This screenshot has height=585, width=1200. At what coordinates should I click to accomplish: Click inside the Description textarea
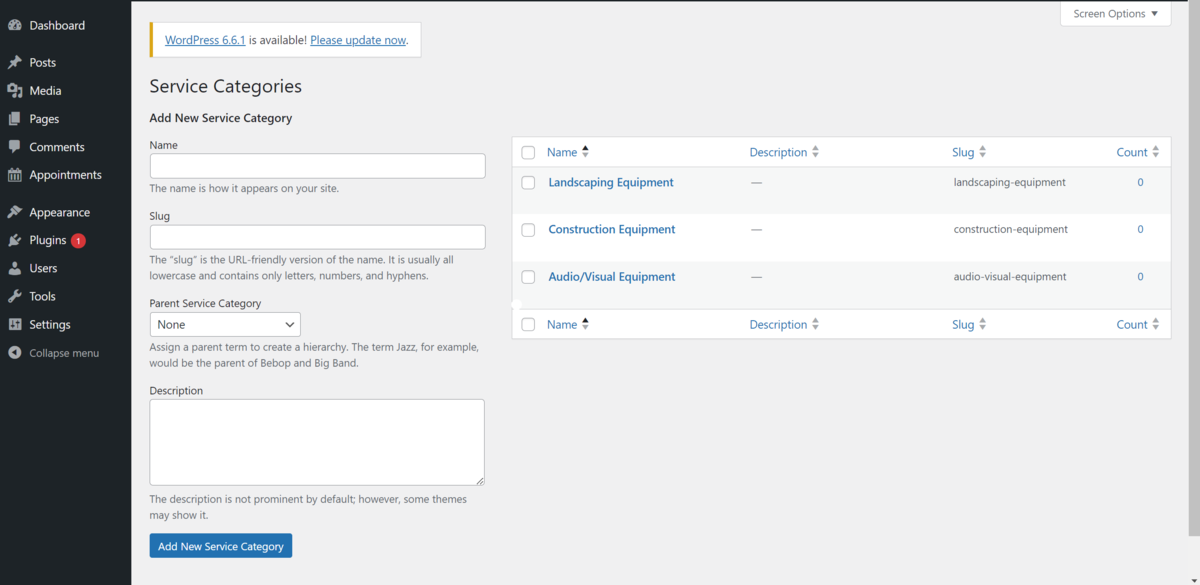tap(317, 442)
